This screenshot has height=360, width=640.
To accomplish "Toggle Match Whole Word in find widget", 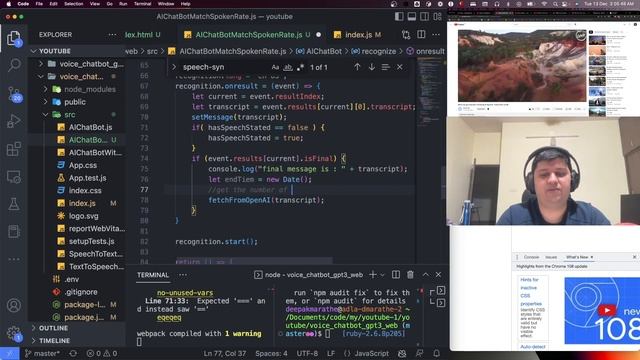I will coord(288,67).
